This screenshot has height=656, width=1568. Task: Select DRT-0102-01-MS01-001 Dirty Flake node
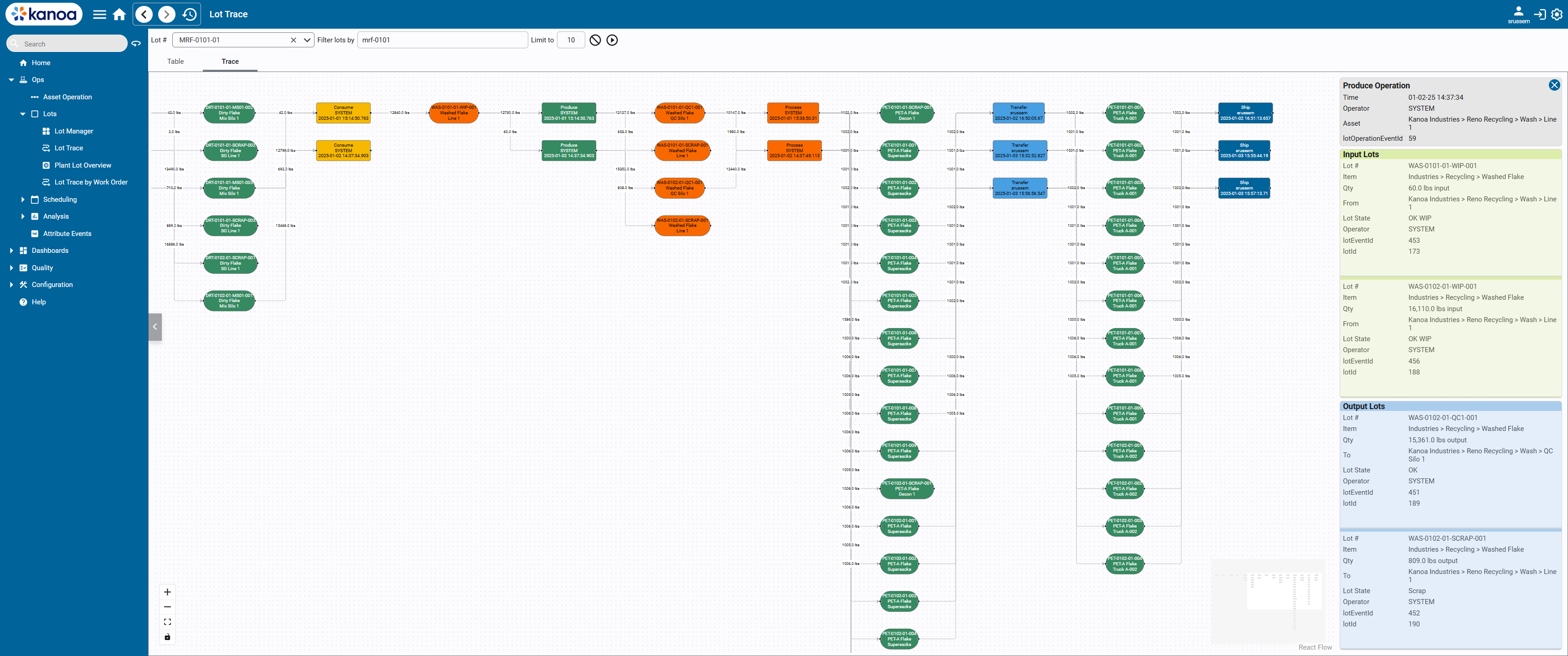point(229,301)
